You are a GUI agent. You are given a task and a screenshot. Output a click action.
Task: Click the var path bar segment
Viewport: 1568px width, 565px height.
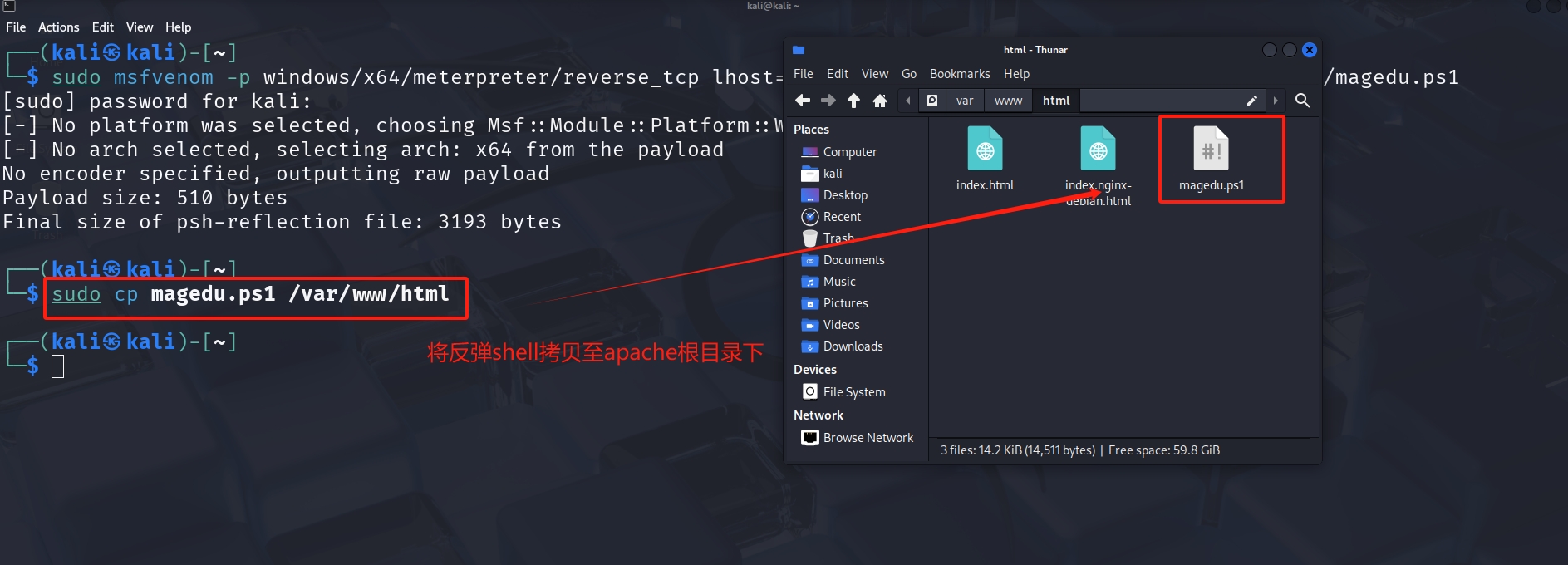point(965,101)
